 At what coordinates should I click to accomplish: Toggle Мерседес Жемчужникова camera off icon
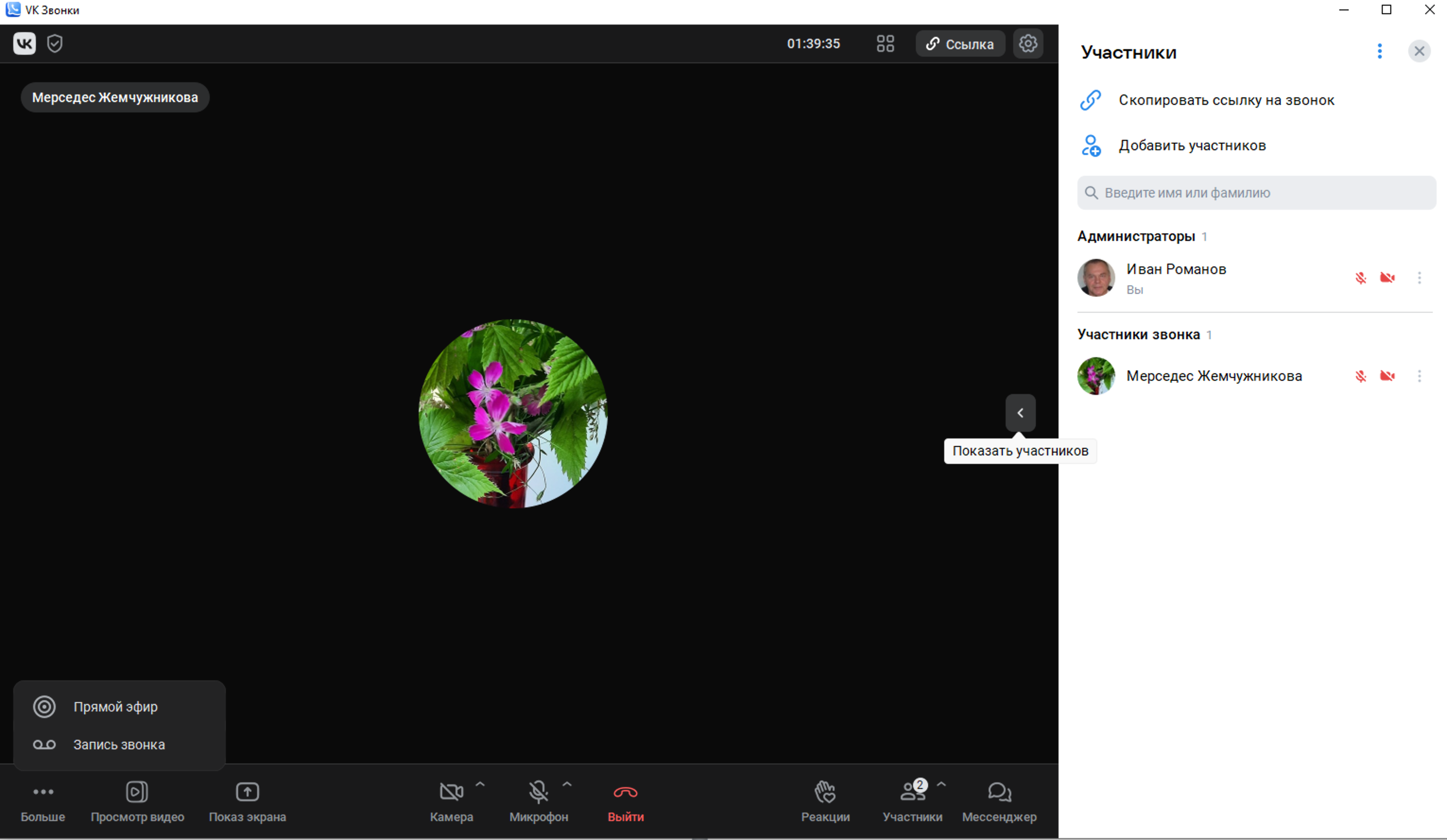(1387, 376)
